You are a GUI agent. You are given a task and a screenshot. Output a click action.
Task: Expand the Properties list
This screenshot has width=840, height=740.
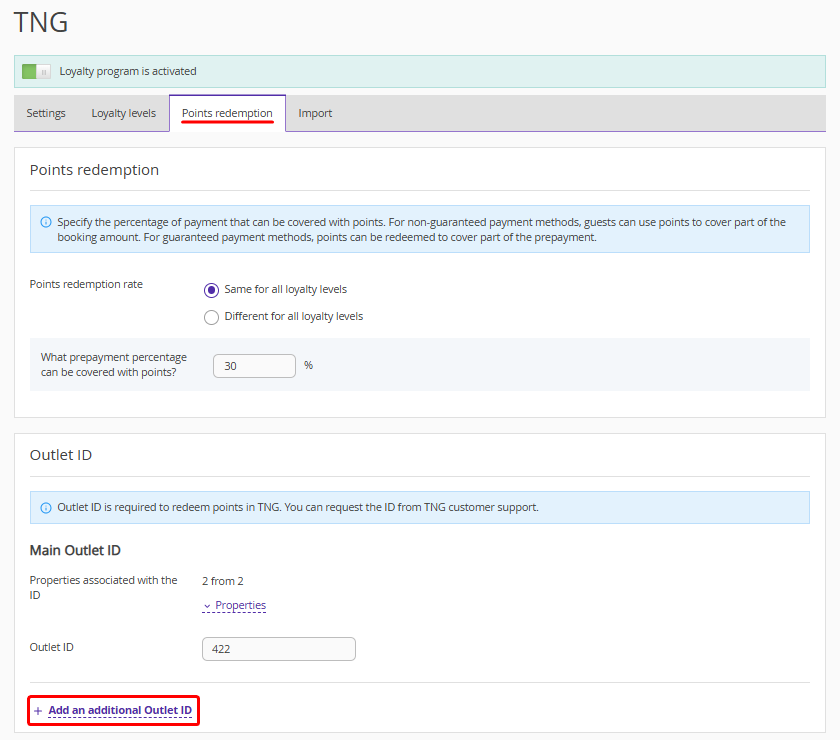coord(240,605)
